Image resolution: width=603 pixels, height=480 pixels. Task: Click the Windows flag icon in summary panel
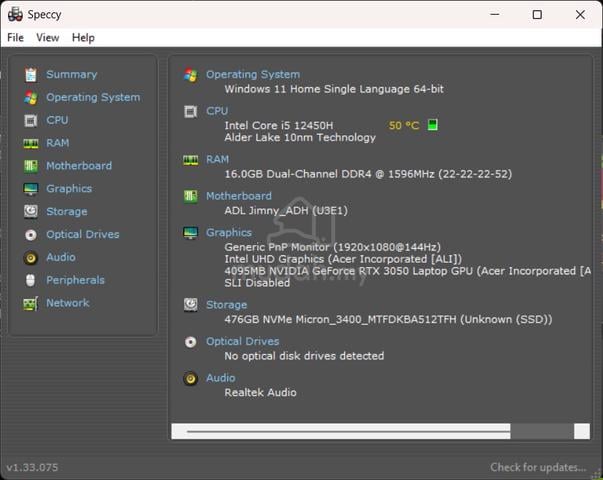(x=190, y=75)
